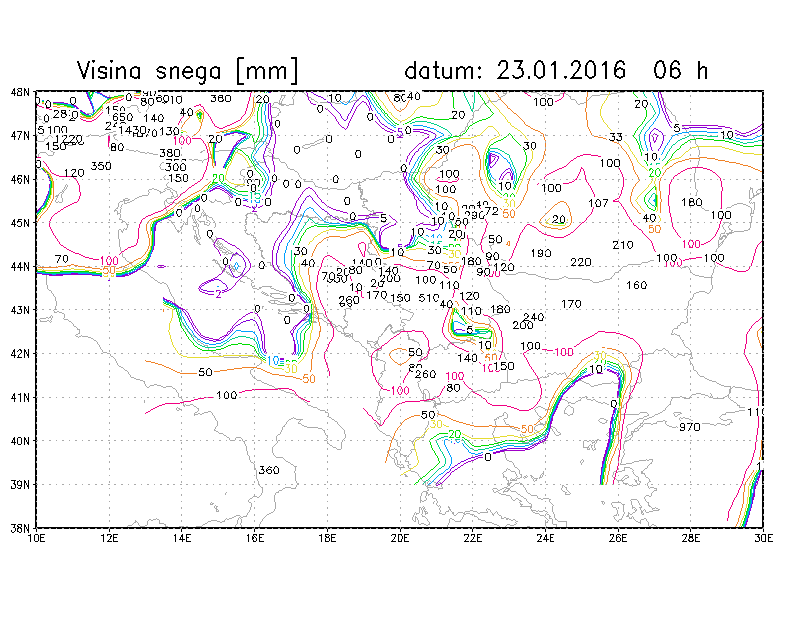
Task: Click the '42N' latitude axis label
Action: click(20, 354)
